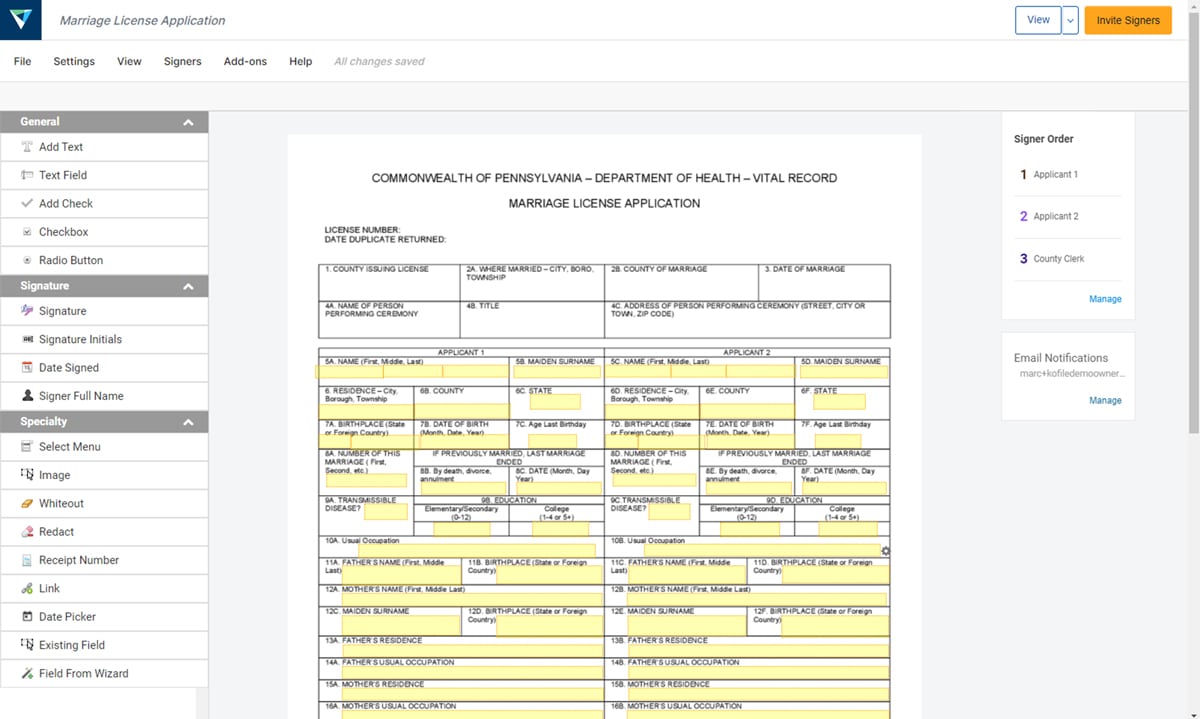Screen dimensions: 1200x719
Task: Select the Redact tool icon
Action: (27, 532)
